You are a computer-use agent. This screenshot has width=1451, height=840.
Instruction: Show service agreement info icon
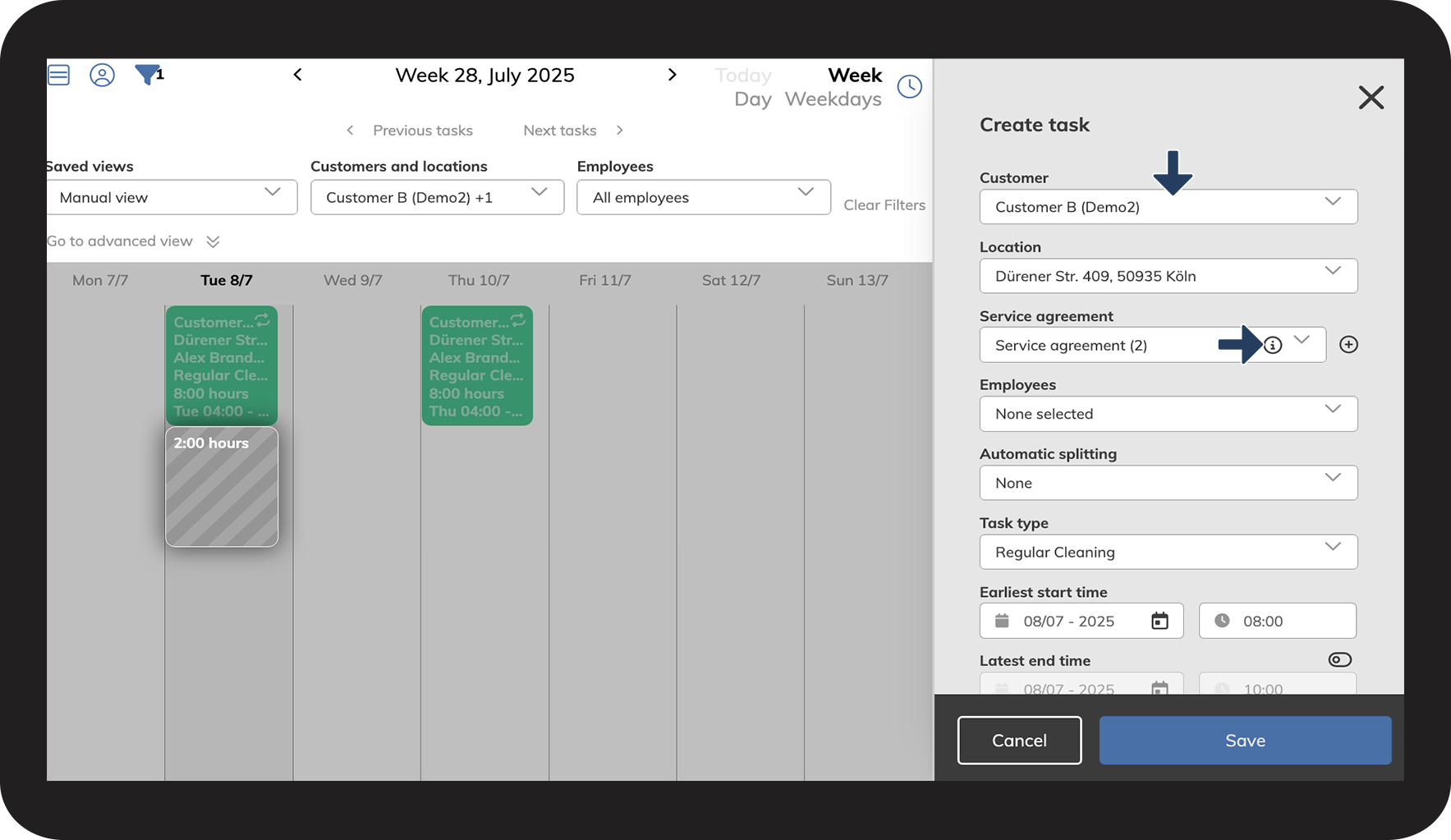pyautogui.click(x=1273, y=346)
